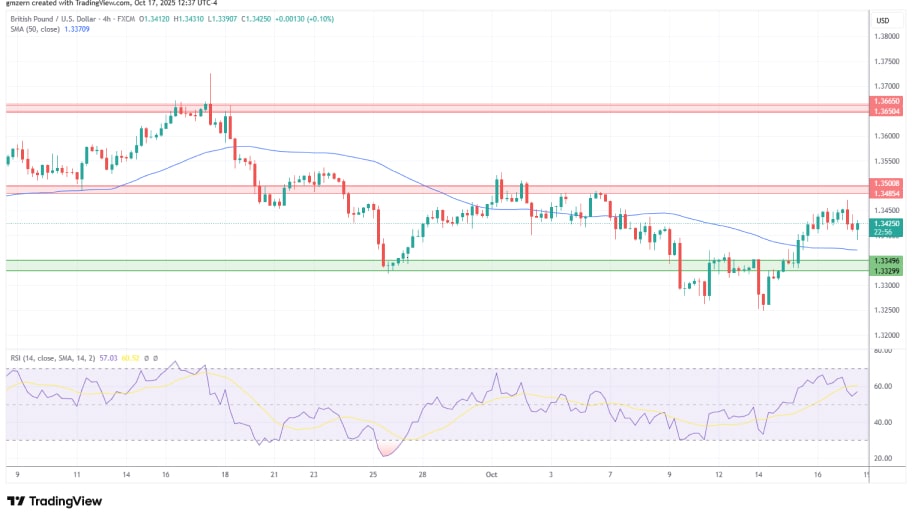The width and height of the screenshot is (912, 513).
Task: Click the 1.33496 green support price label
Action: point(887,261)
